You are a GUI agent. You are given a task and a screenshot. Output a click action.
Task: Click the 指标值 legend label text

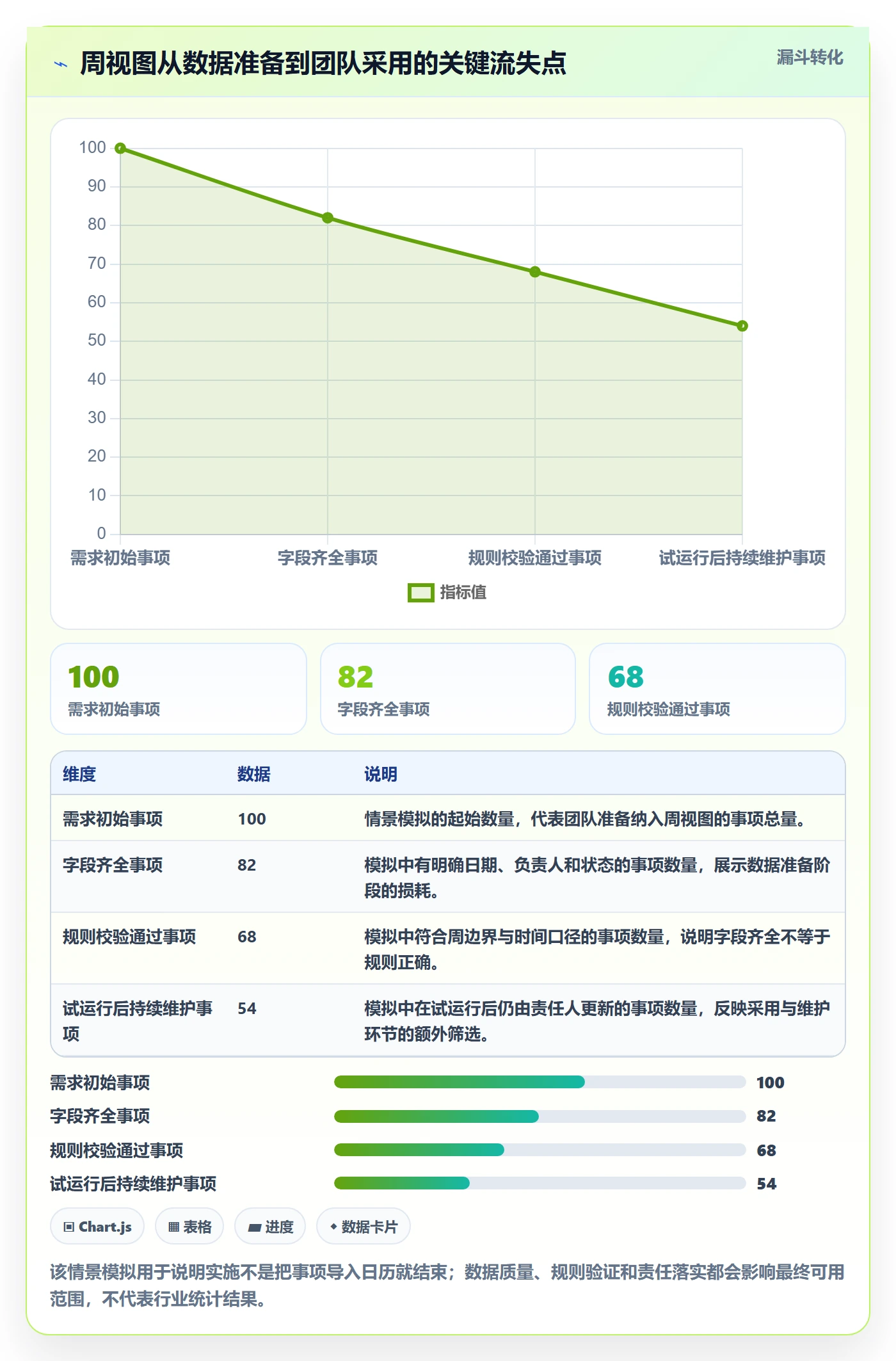463,593
